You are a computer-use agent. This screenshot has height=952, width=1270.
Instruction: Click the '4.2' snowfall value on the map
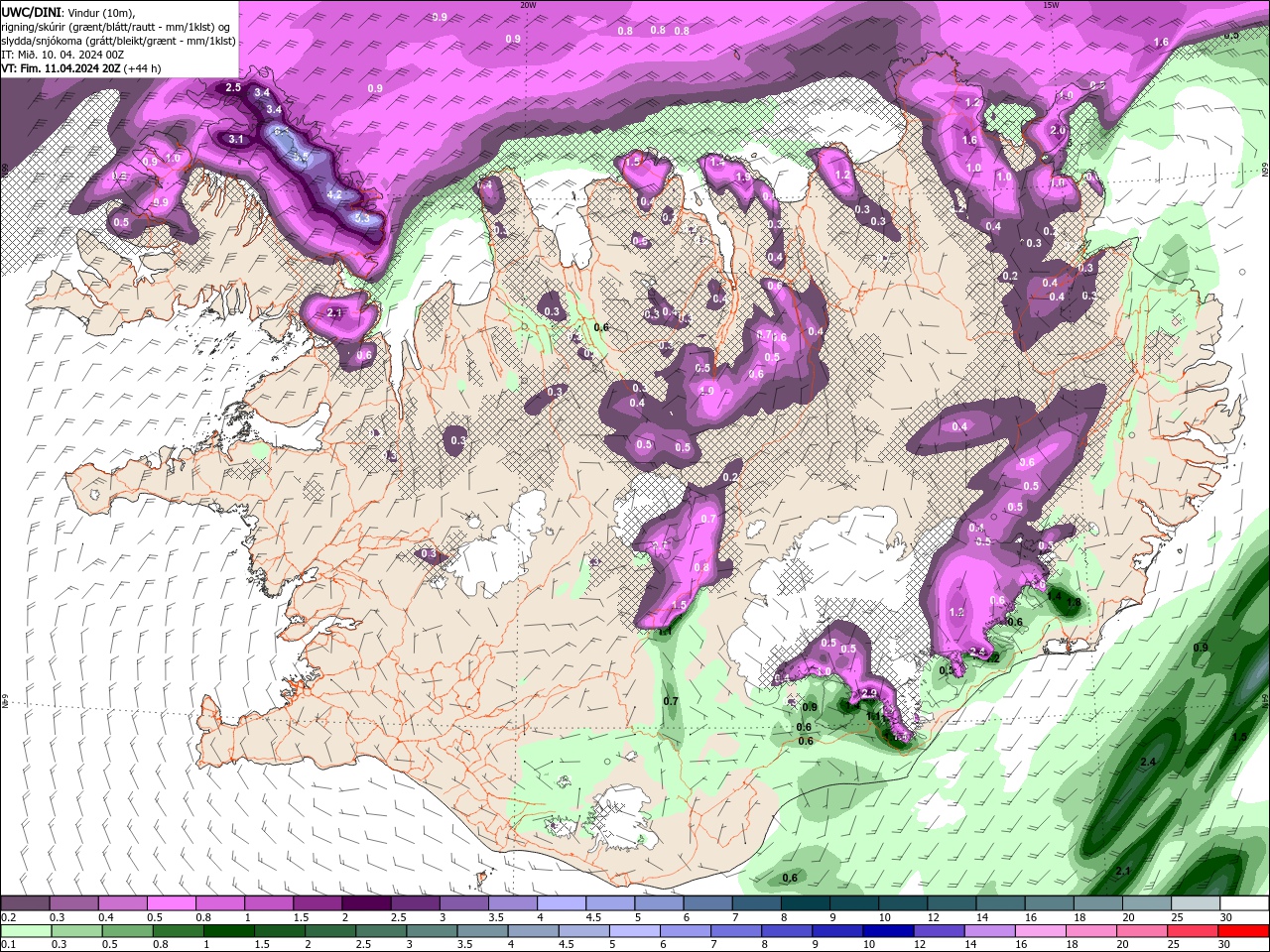coord(334,195)
